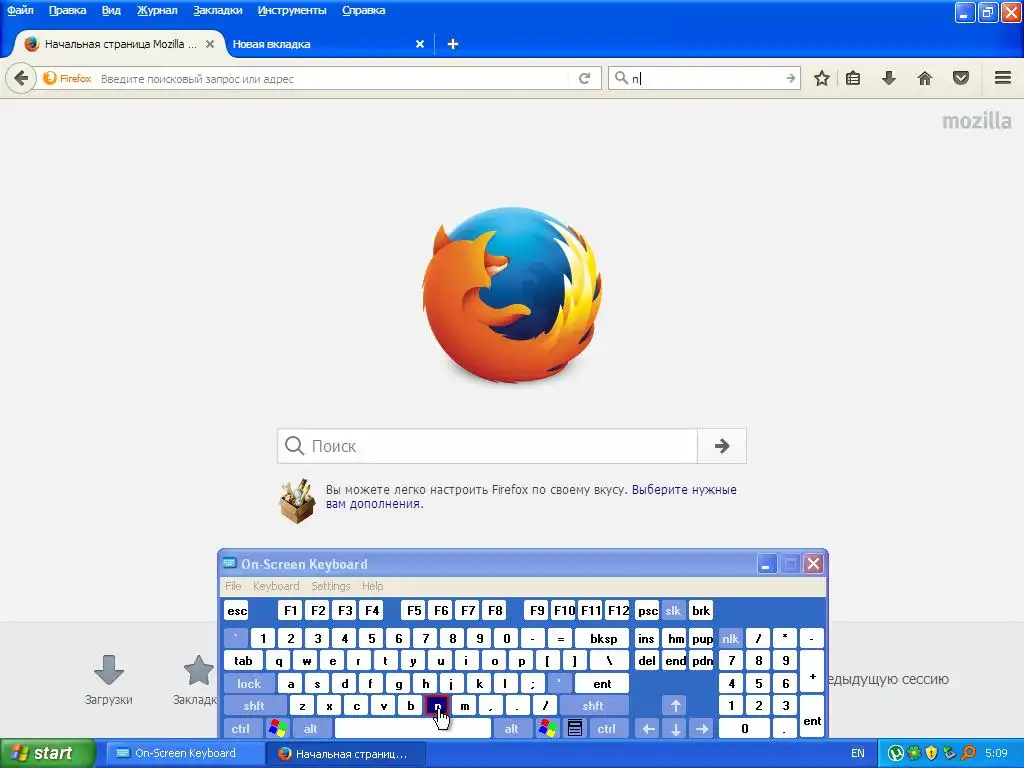The image size is (1024, 768).
Task: Click the Windows logo key on keyboard left
Action: click(278, 728)
